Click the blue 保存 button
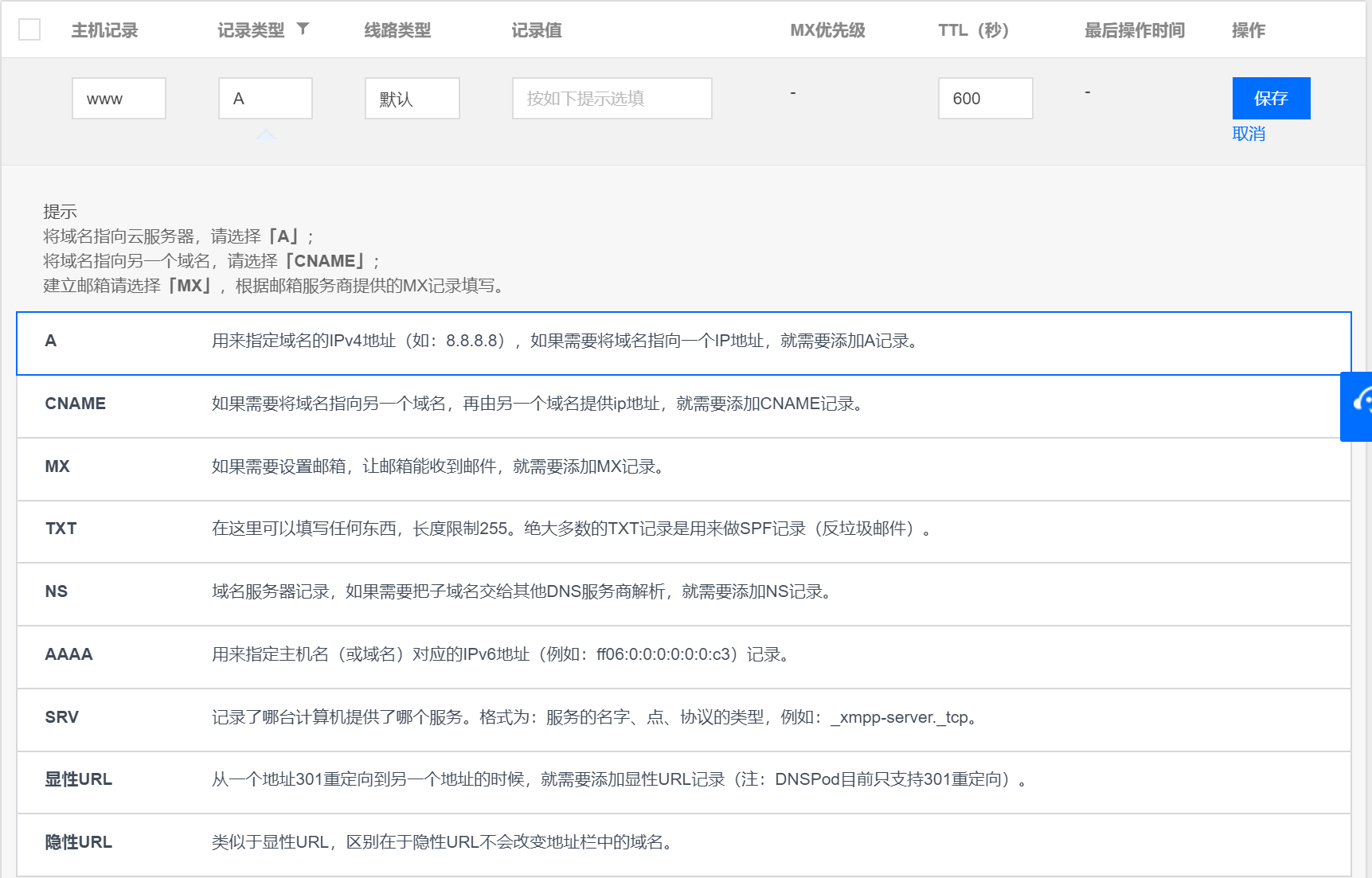Viewport: 1372px width, 878px height. (1271, 99)
